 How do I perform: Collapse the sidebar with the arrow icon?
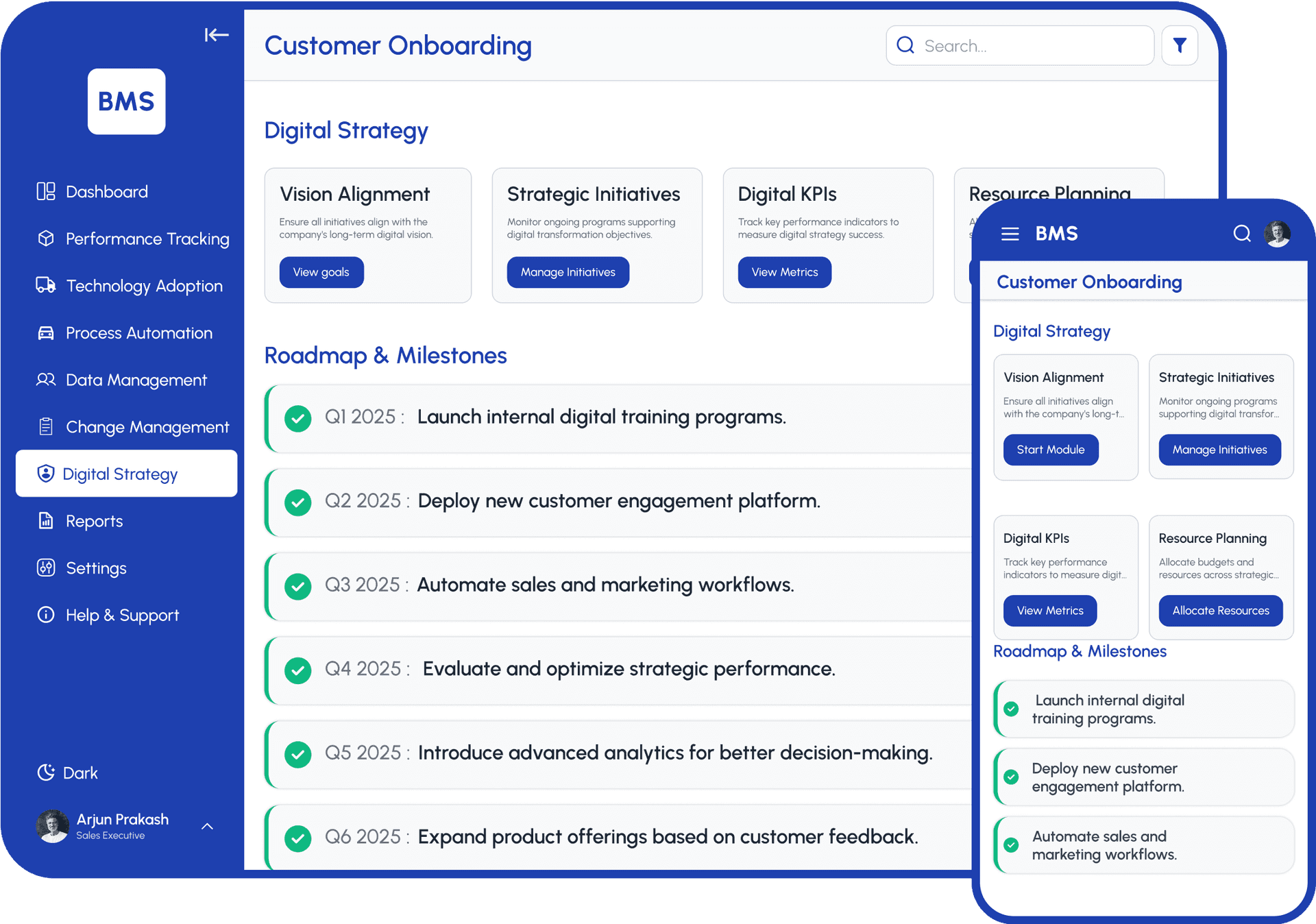point(216,35)
